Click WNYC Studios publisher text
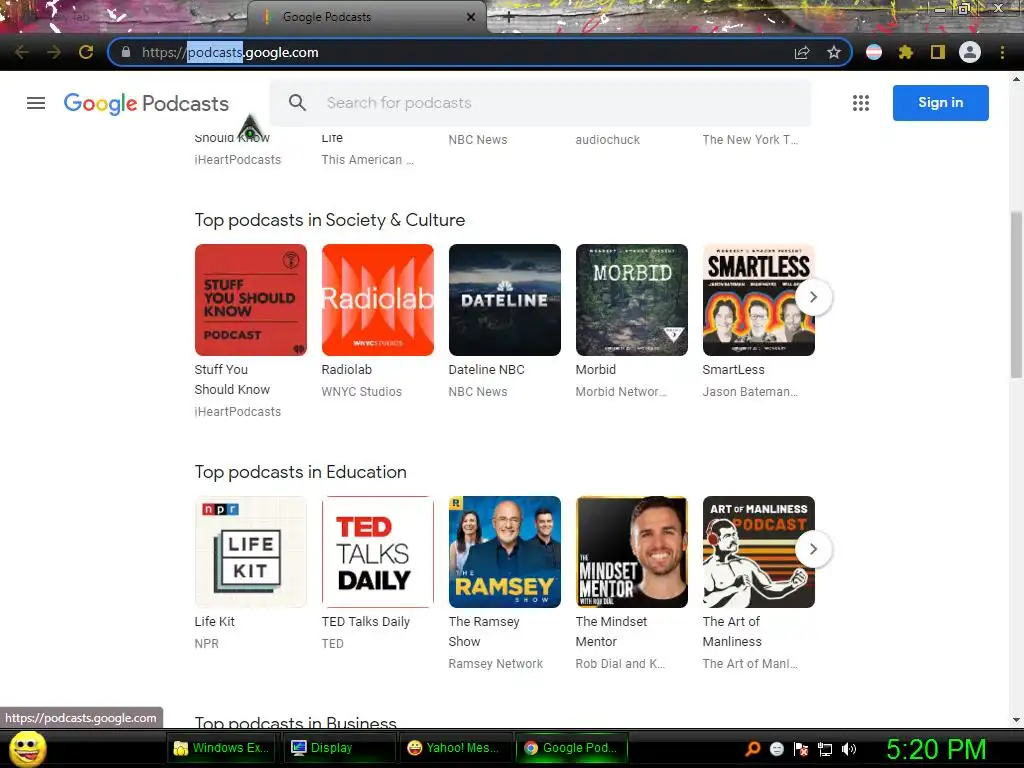This screenshot has width=1024, height=768. [x=362, y=392]
